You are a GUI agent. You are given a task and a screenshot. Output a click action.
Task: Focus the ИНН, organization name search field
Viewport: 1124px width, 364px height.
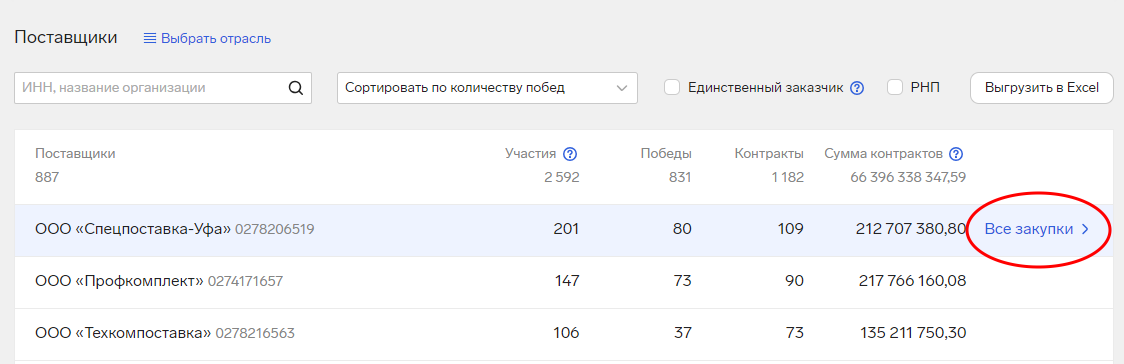tap(151, 88)
